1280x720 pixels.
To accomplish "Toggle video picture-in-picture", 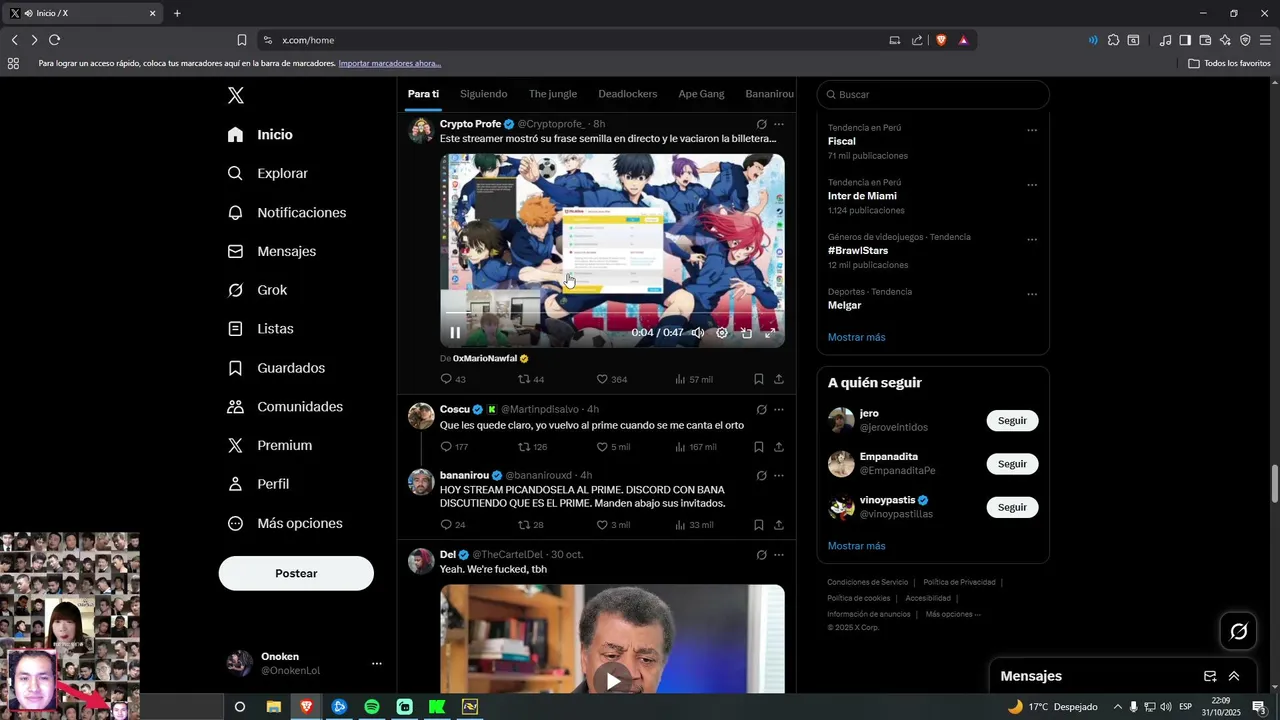I will pyautogui.click(x=746, y=333).
